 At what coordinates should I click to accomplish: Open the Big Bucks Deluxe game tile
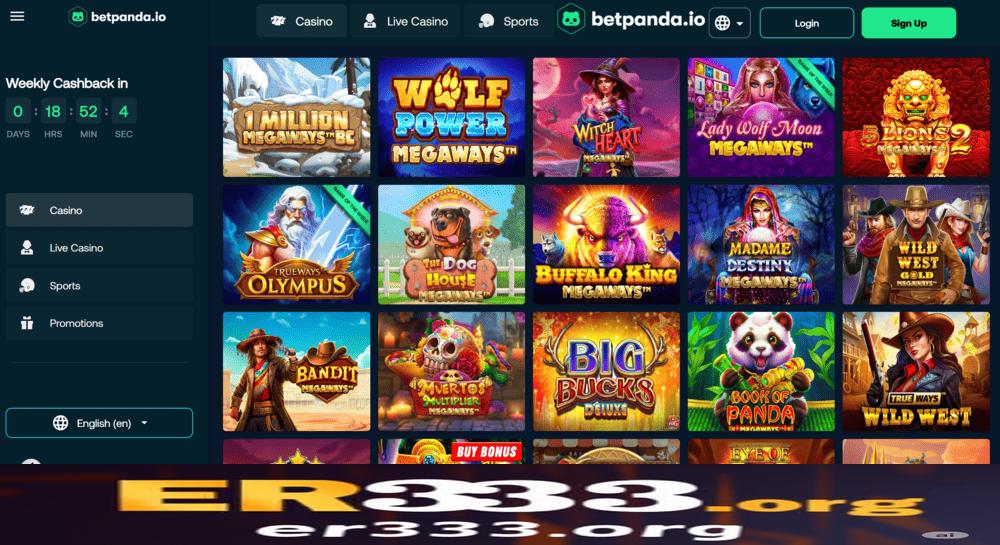606,371
